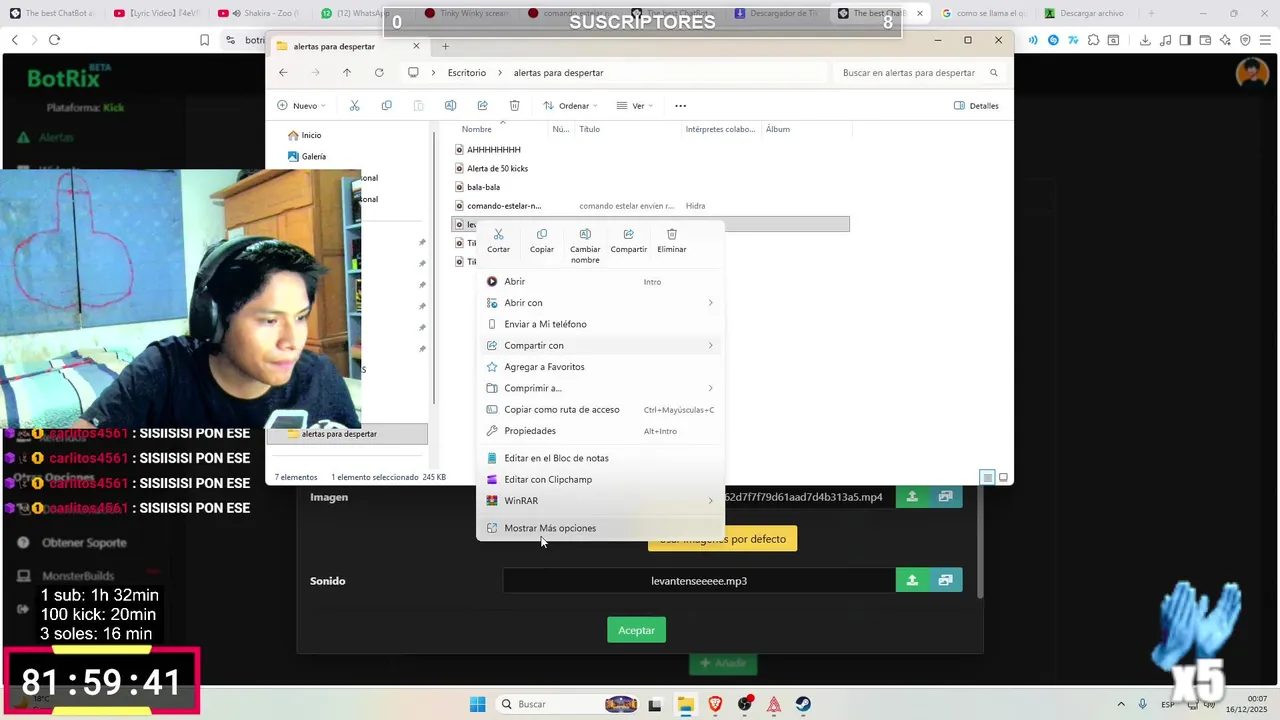Screen dimensions: 1280x720
Task: Sort by the Nombre column header
Action: 476,129
